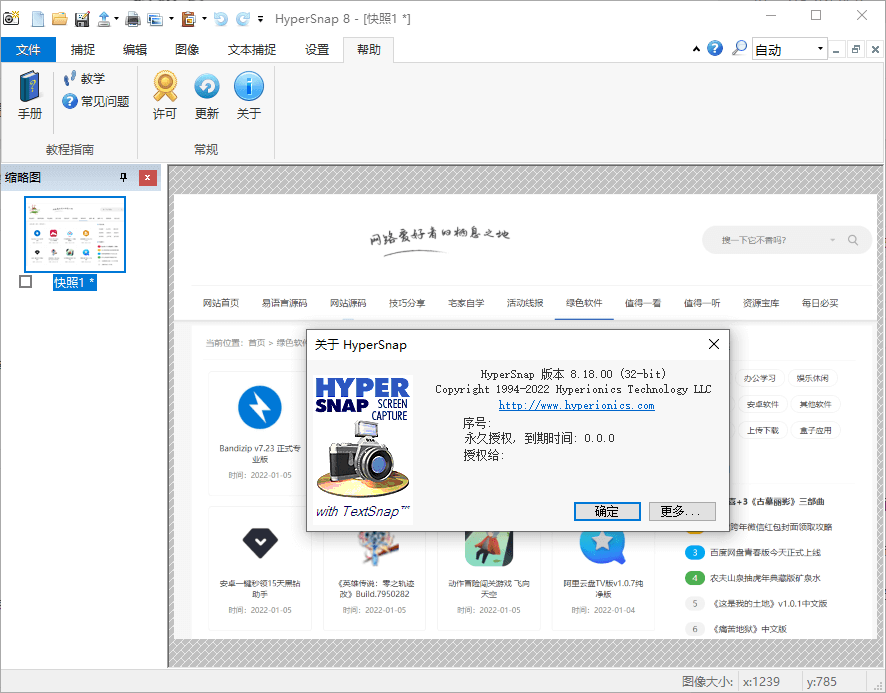Image resolution: width=886 pixels, height=693 pixels.
Task: Create a new blank image
Action: [x=37, y=19]
